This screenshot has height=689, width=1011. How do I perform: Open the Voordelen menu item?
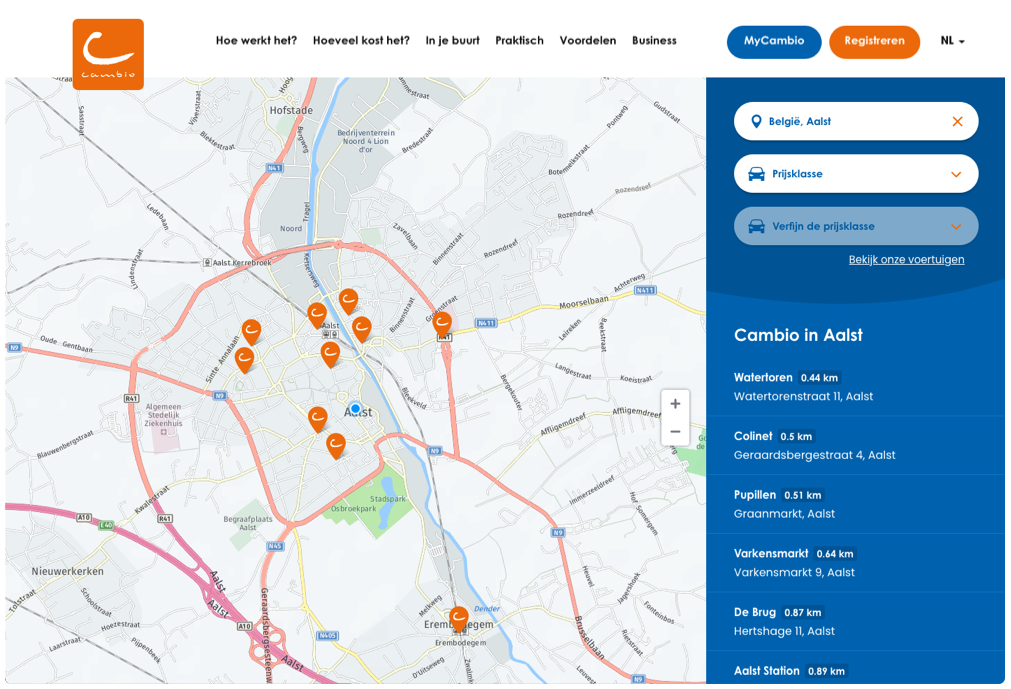(588, 41)
